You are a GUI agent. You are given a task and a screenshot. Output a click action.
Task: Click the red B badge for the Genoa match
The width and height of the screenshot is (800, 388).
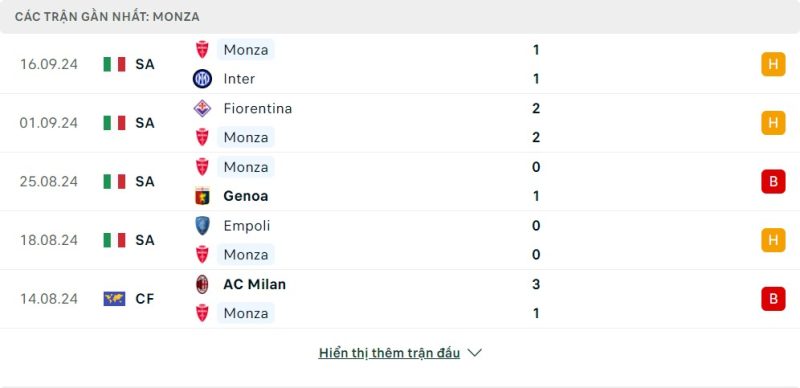pyautogui.click(x=773, y=182)
